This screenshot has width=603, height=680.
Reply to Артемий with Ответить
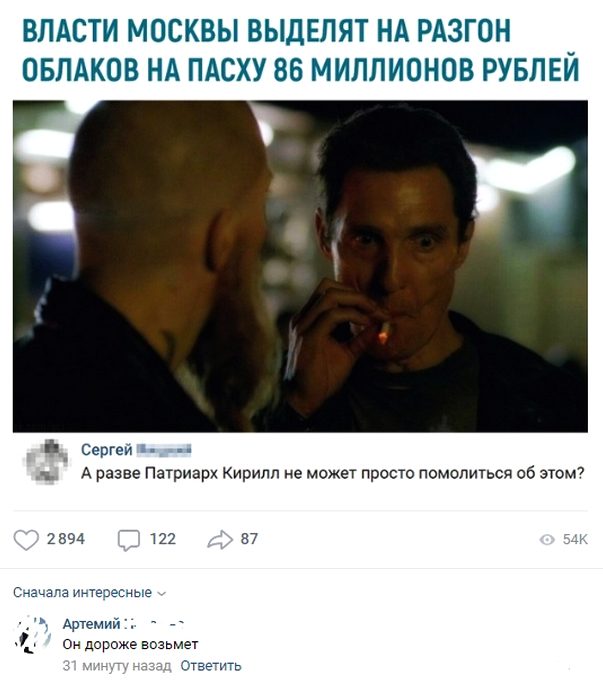click(211, 666)
